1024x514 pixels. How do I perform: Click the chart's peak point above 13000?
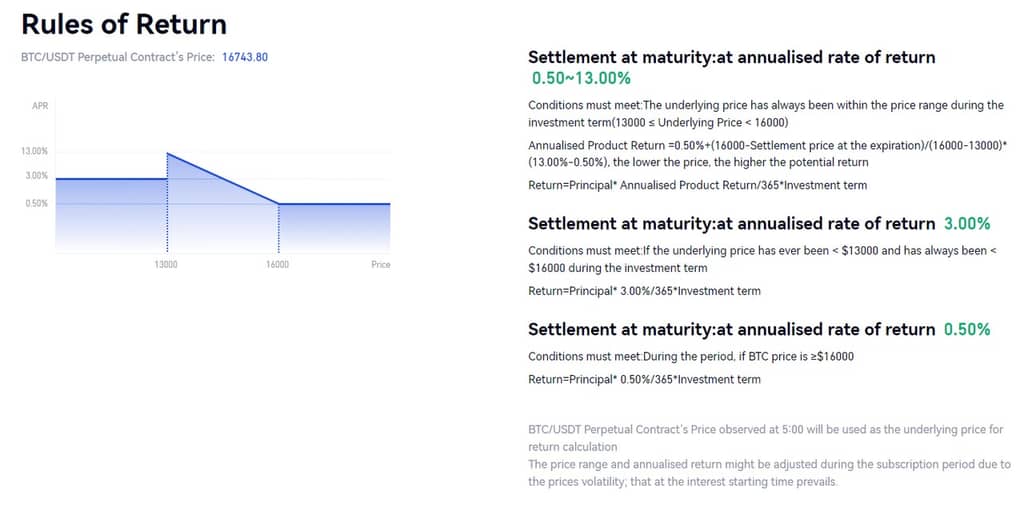167,153
